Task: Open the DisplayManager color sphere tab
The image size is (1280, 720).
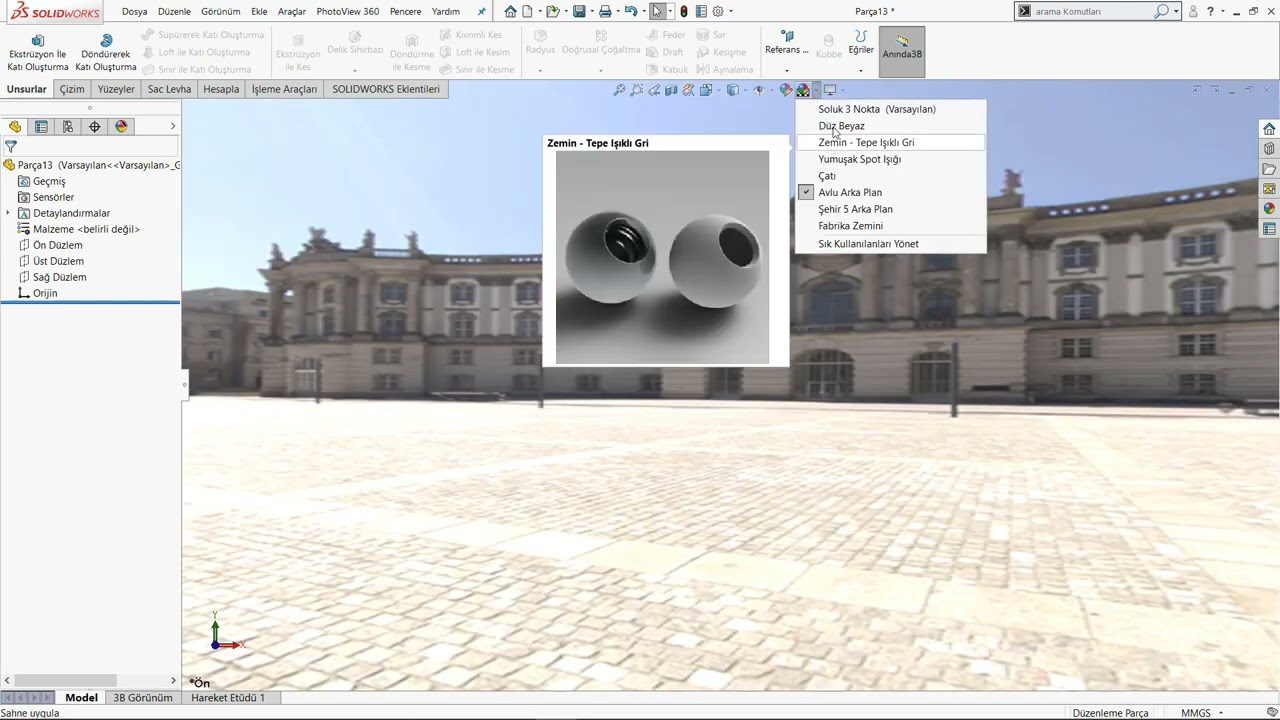Action: [122, 127]
